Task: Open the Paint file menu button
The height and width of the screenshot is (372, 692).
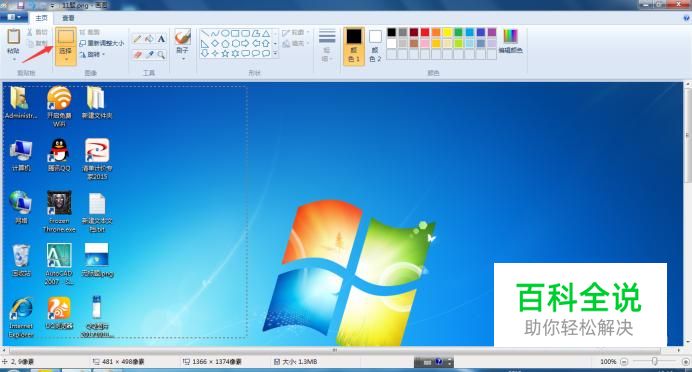Action: coord(14,17)
